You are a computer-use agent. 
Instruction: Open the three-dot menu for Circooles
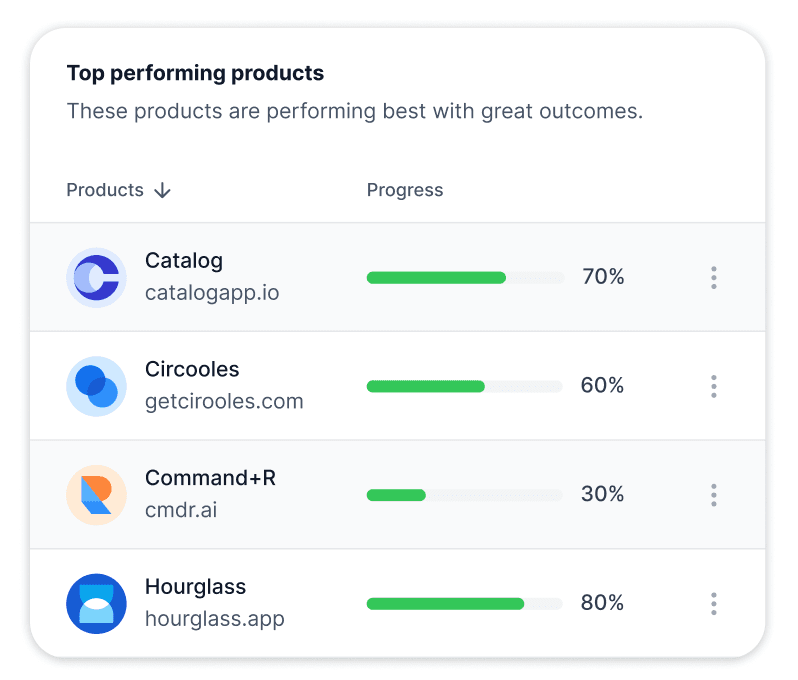point(713,386)
